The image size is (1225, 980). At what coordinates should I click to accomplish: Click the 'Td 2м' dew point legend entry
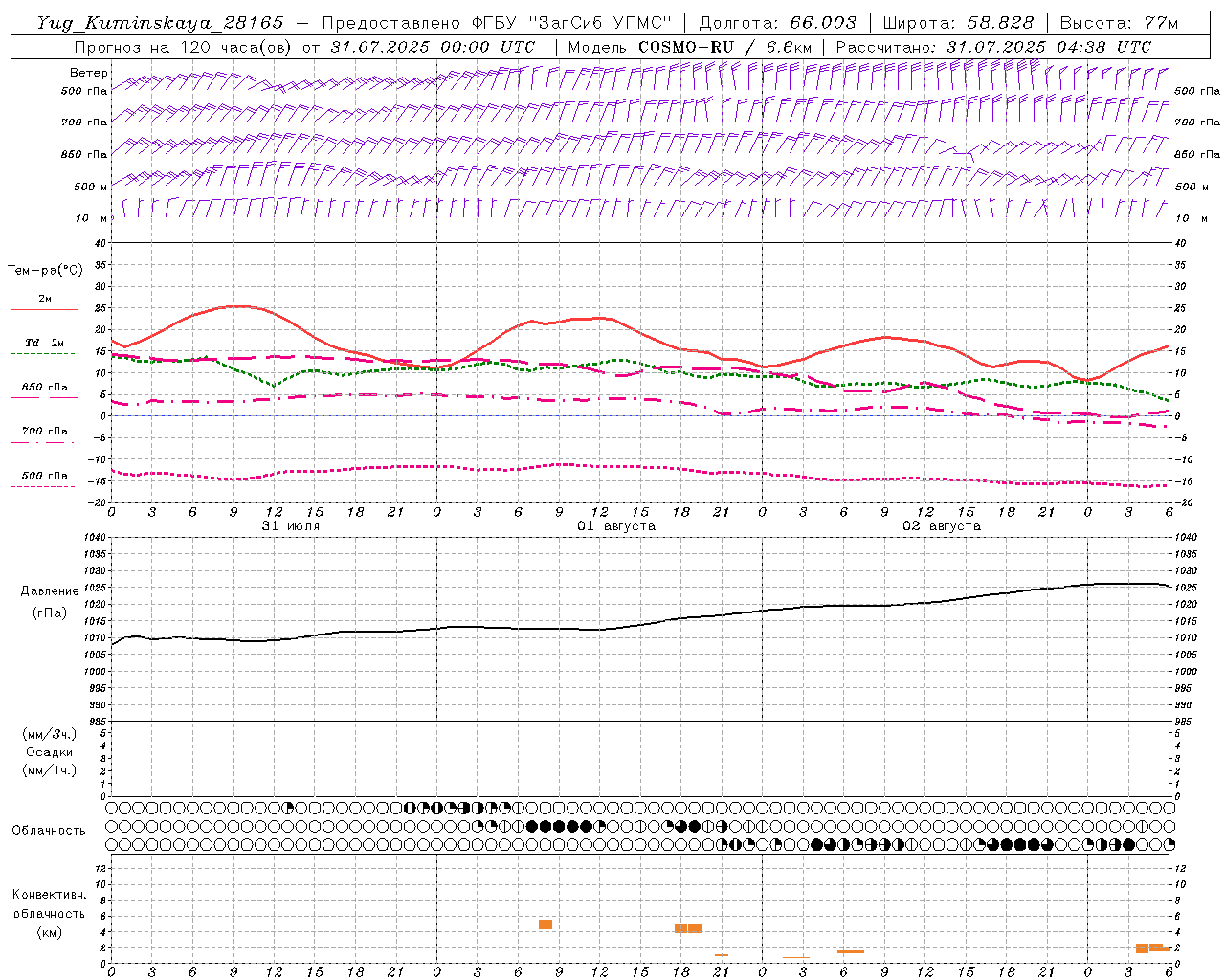click(44, 343)
